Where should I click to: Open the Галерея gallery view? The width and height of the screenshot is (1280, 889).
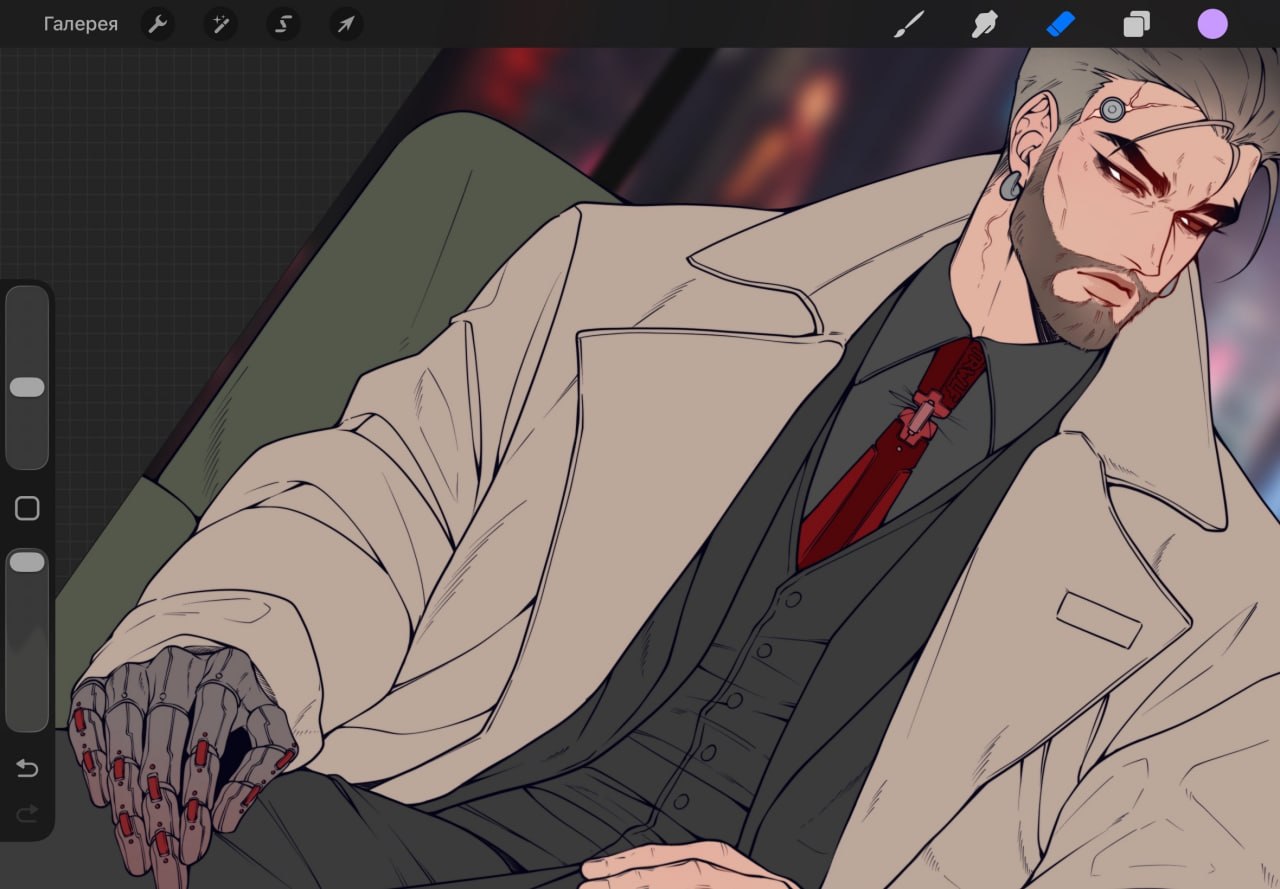(81, 24)
